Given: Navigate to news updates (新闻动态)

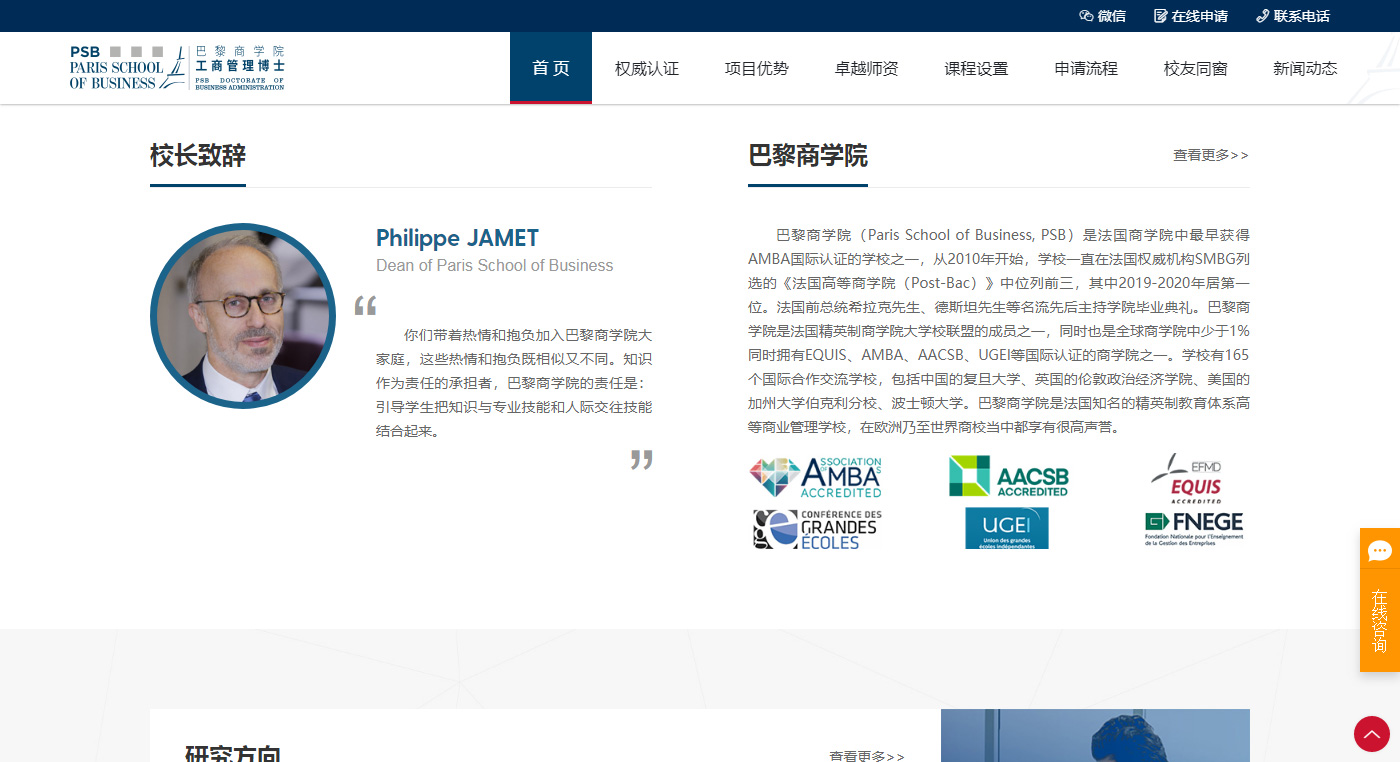Looking at the screenshot, I should pos(1305,69).
